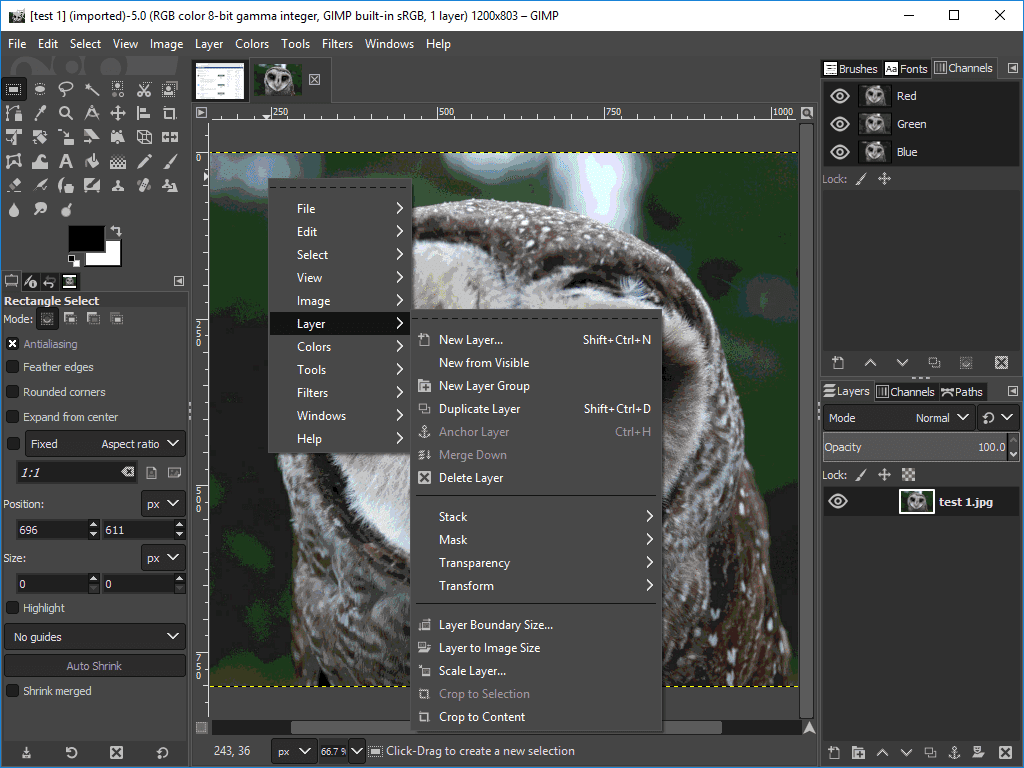1024x768 pixels.
Task: Pick the Clone tool
Action: click(x=117, y=184)
